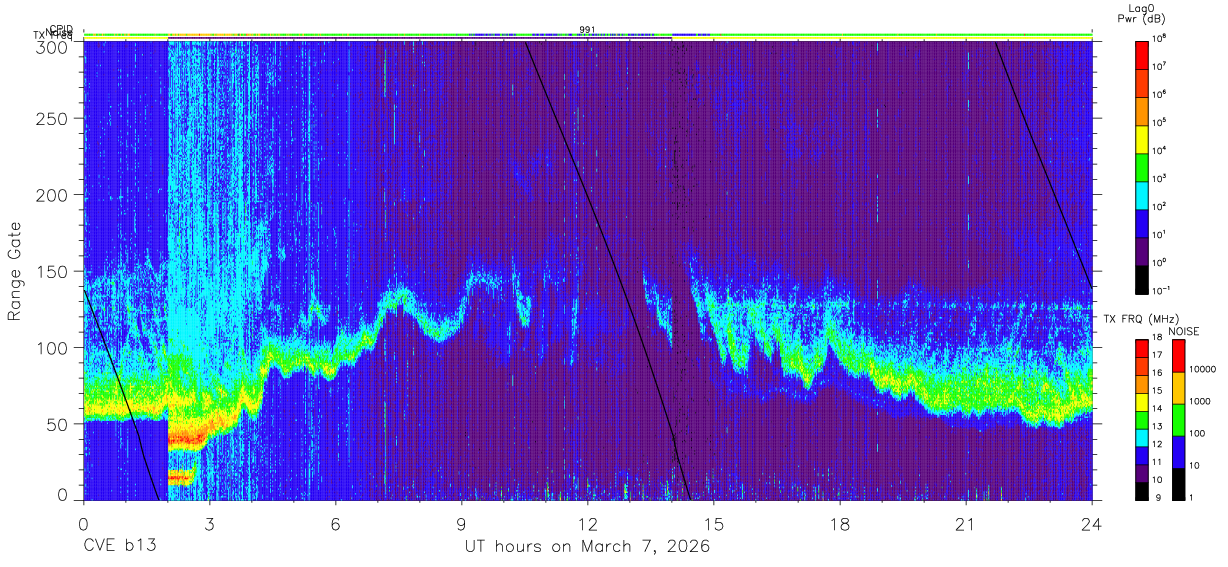Click the blue segment of NOISE colorbar
This screenshot has height=567, width=1228.
tap(1179, 451)
